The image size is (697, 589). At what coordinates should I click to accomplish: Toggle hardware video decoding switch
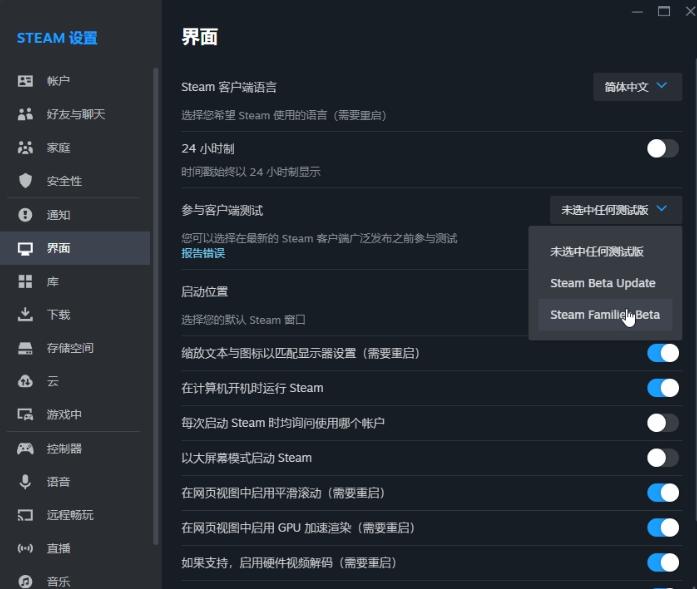(x=662, y=562)
